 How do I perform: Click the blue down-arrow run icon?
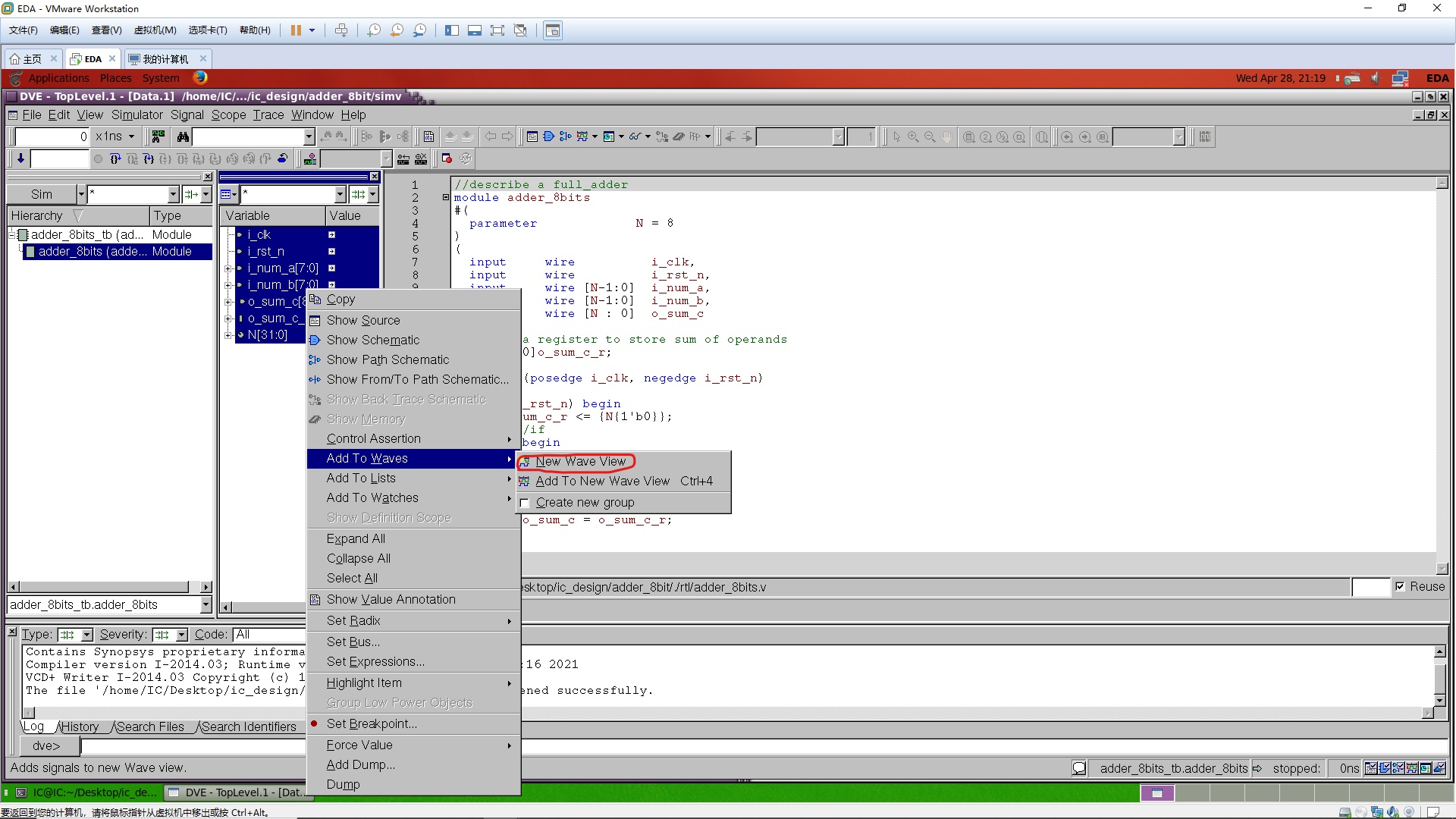pos(20,158)
